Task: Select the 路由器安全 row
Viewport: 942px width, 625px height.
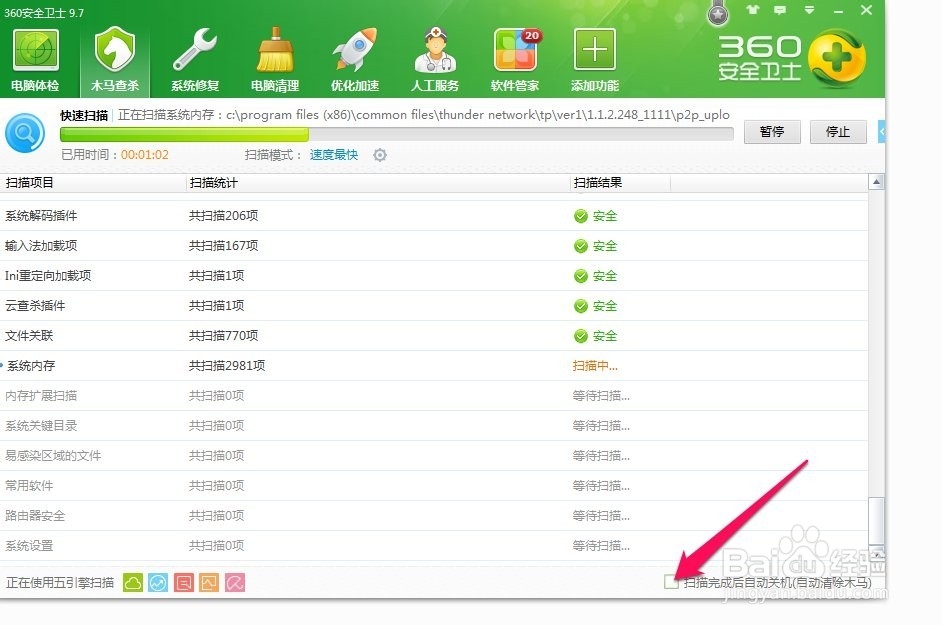Action: pos(434,516)
